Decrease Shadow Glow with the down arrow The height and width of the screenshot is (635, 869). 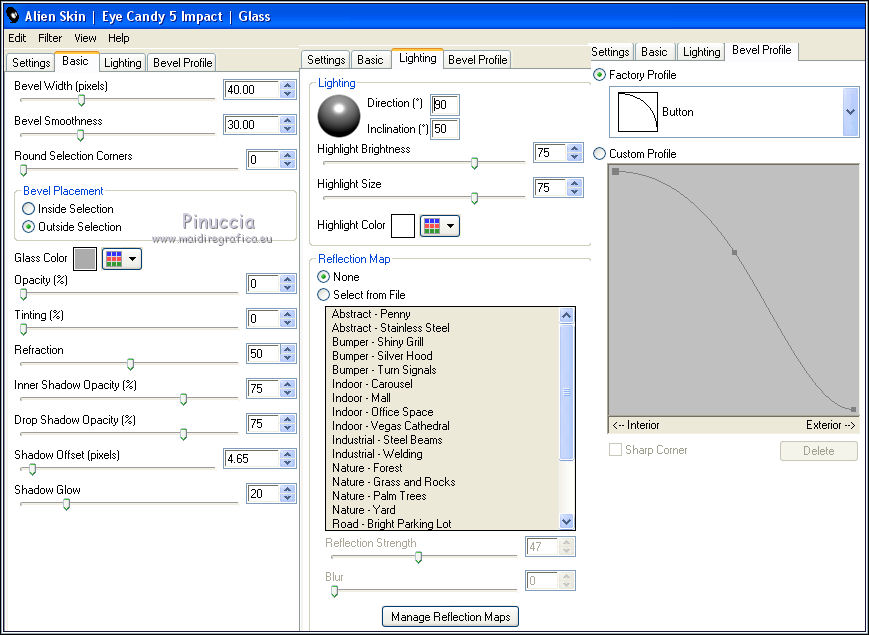(x=288, y=498)
